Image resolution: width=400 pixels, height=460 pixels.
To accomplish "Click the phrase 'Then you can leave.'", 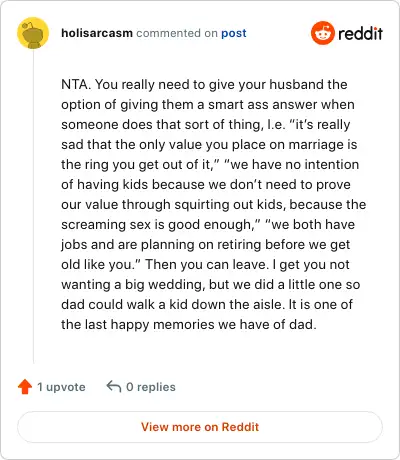I will 207,264.
